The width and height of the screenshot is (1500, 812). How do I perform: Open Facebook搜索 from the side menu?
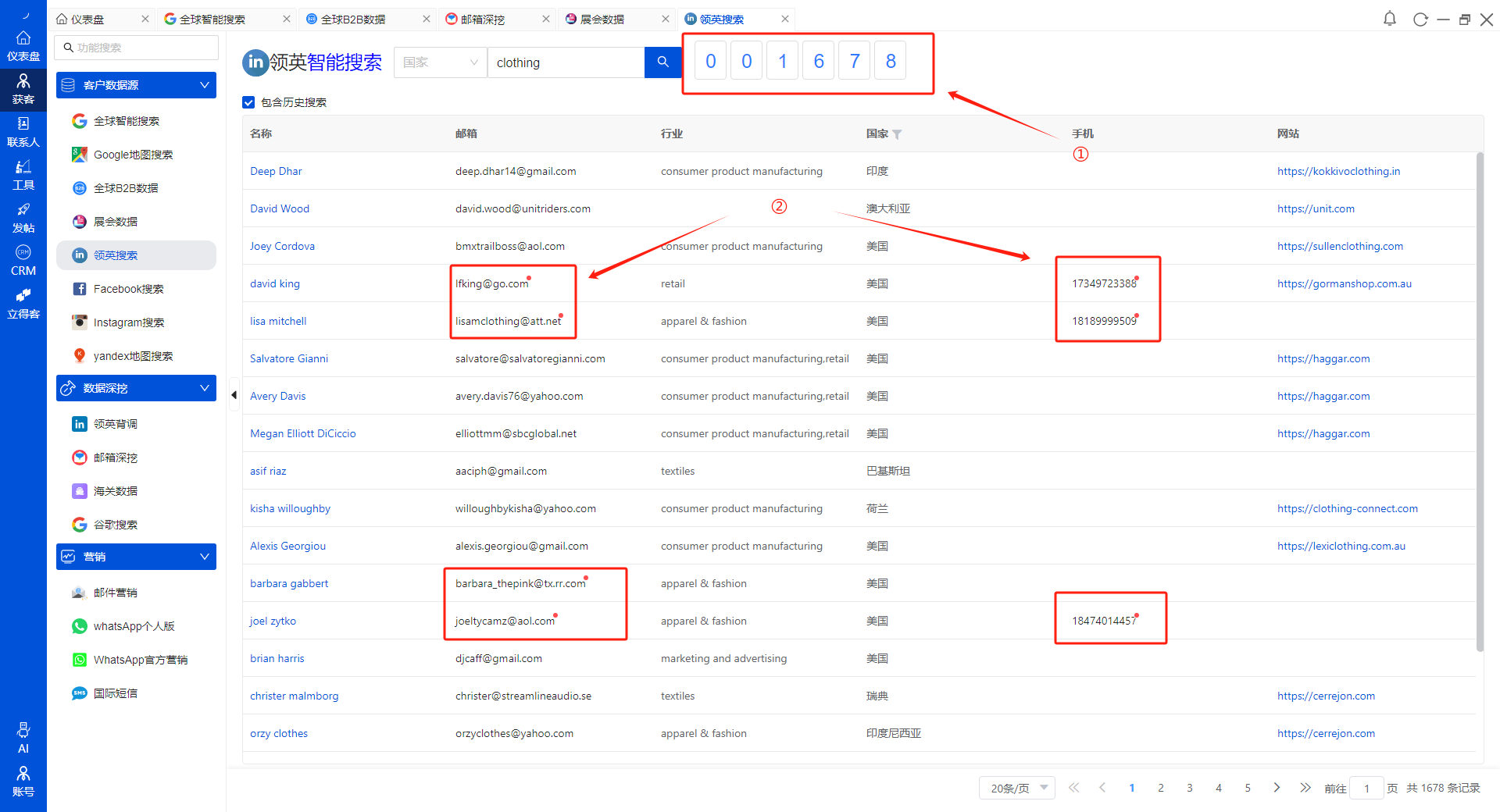click(128, 289)
